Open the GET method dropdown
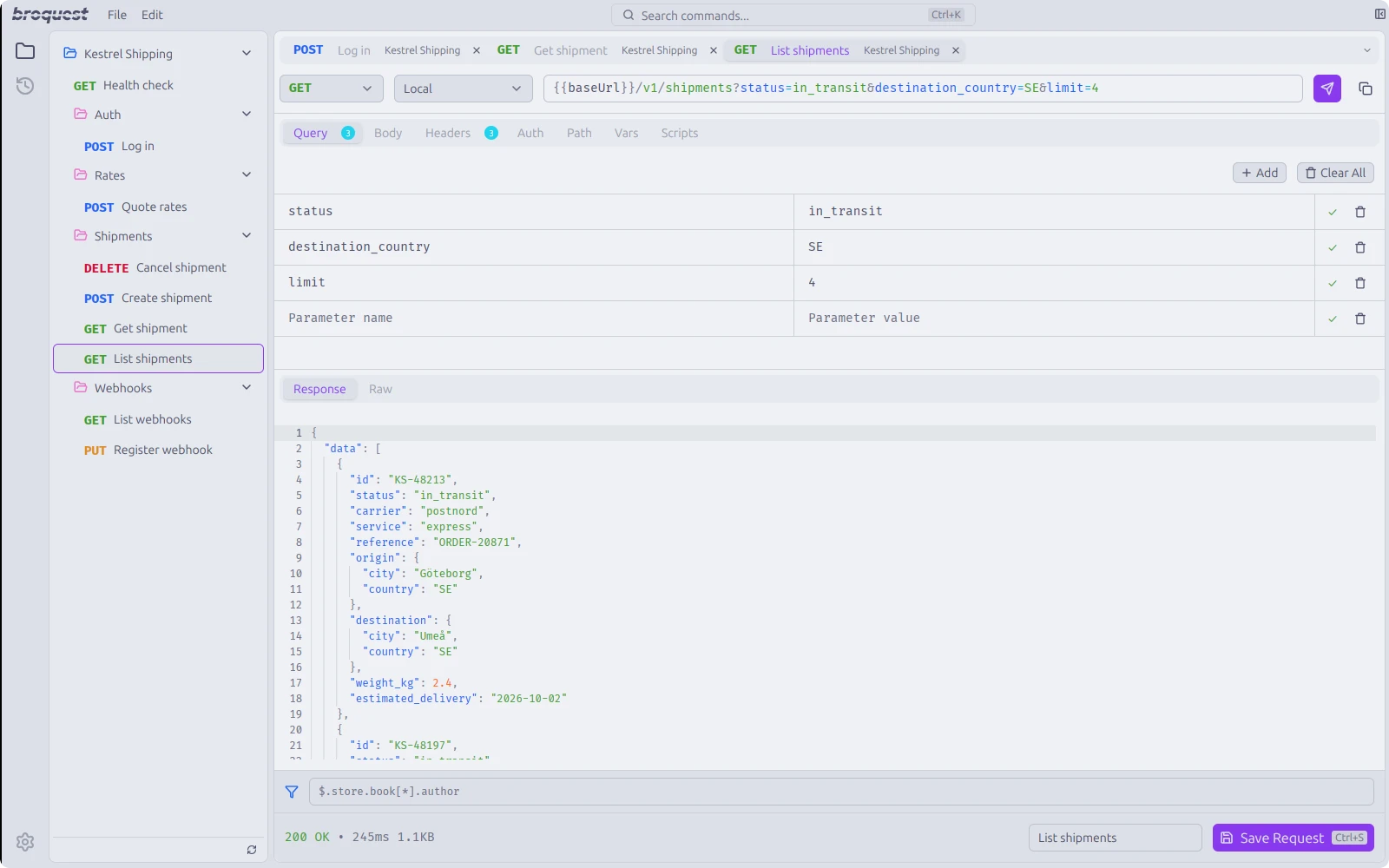1389x868 pixels. [x=331, y=89]
